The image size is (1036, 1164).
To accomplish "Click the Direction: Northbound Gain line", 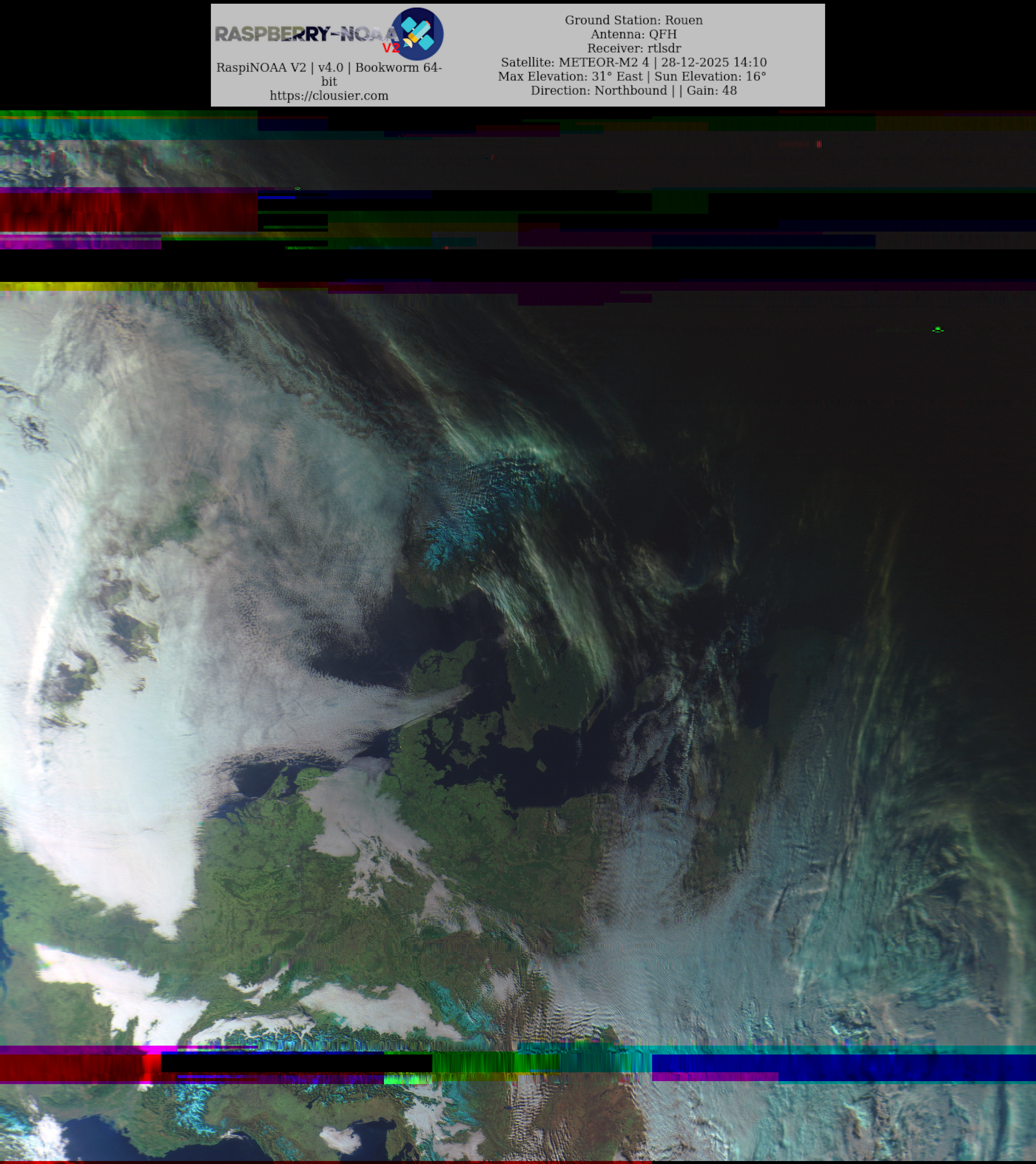I will (x=633, y=91).
